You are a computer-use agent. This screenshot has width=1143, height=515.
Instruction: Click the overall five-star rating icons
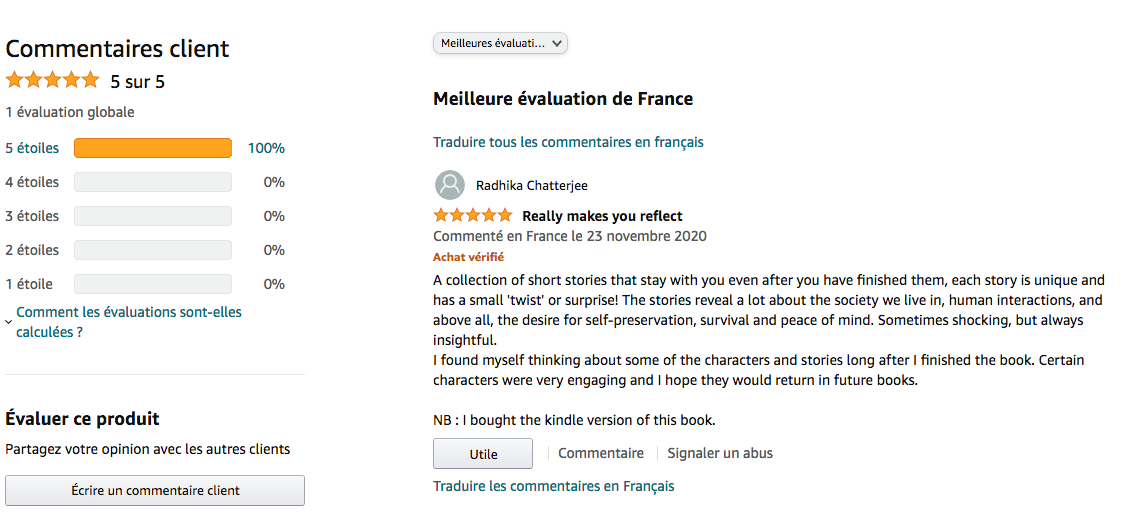coord(53,80)
